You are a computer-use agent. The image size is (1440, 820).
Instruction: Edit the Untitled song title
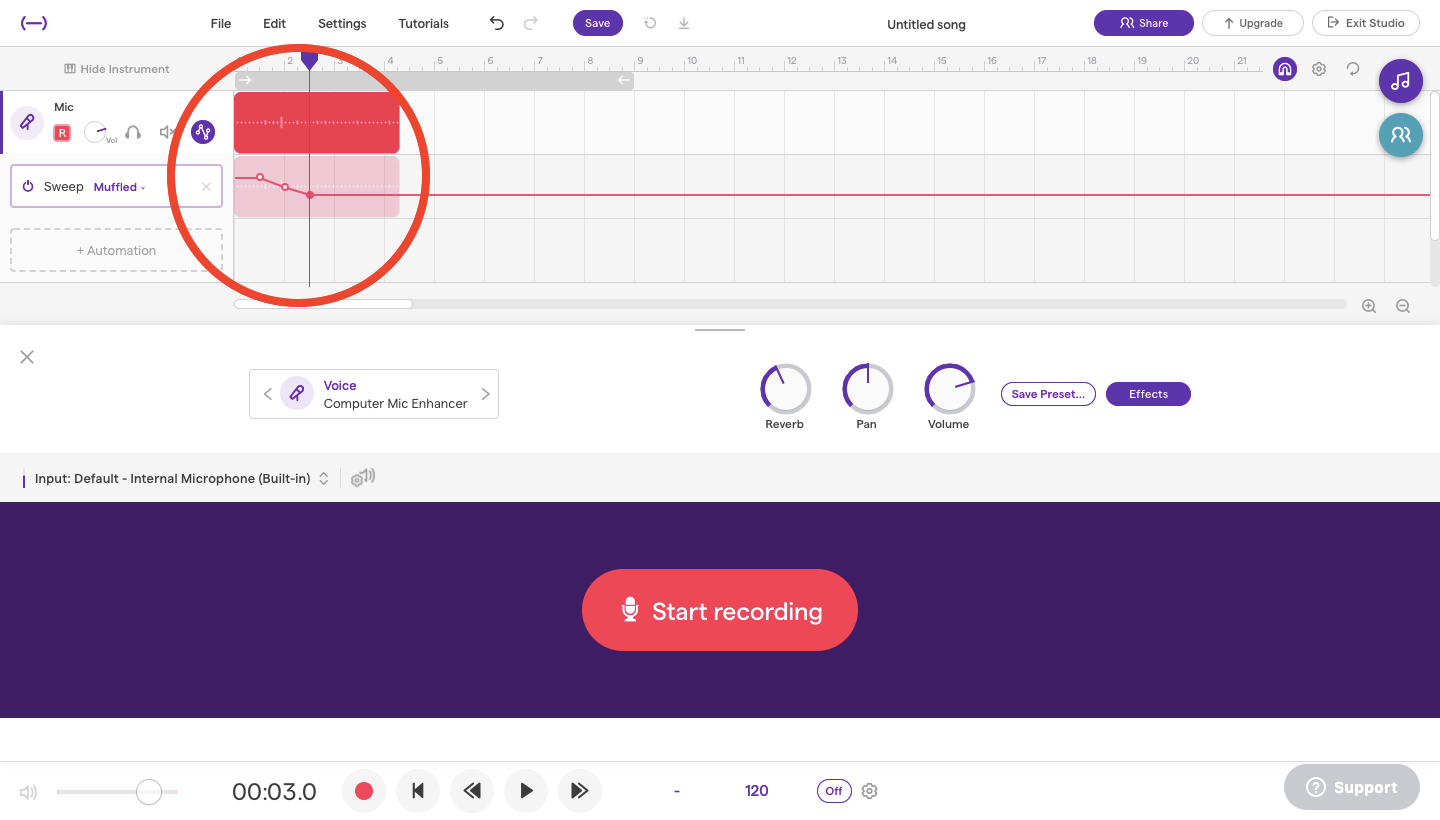tap(926, 24)
